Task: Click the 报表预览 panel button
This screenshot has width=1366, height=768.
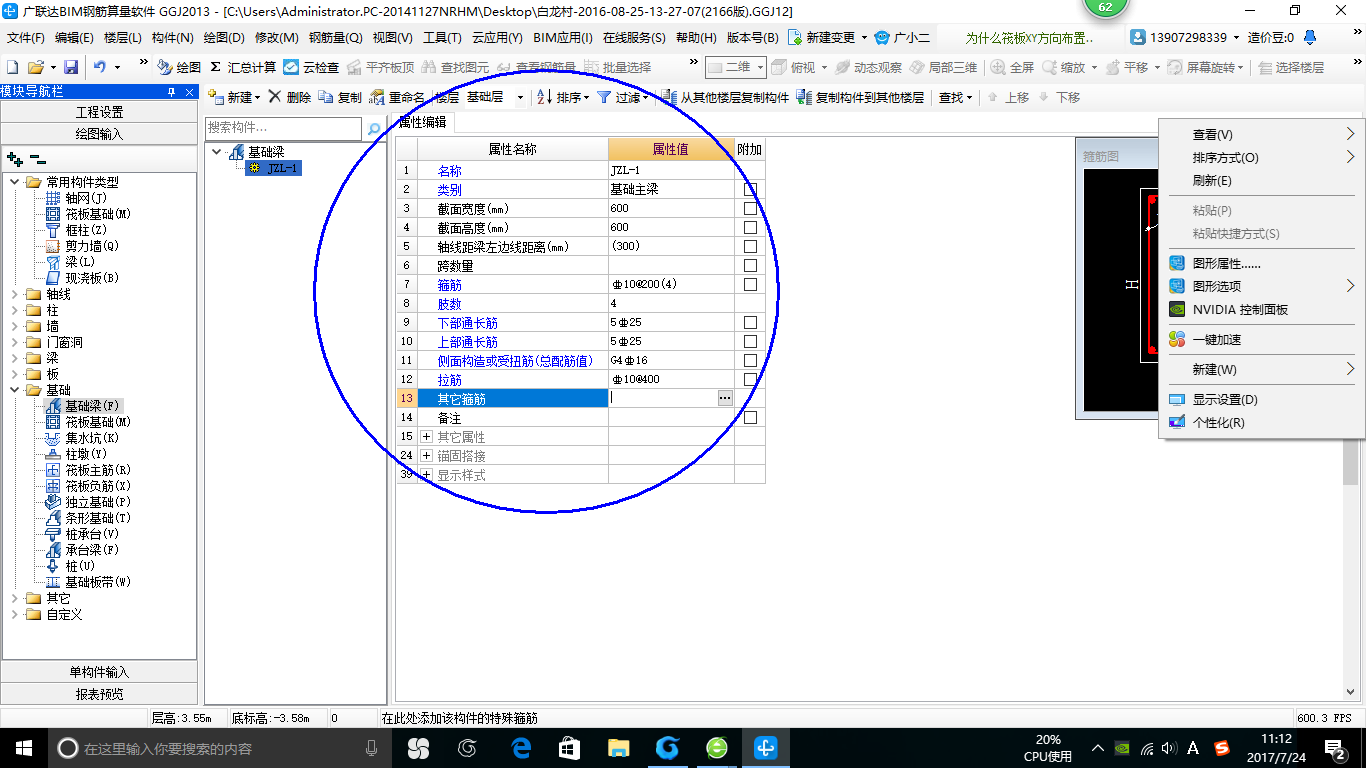Action: pyautogui.click(x=99, y=694)
